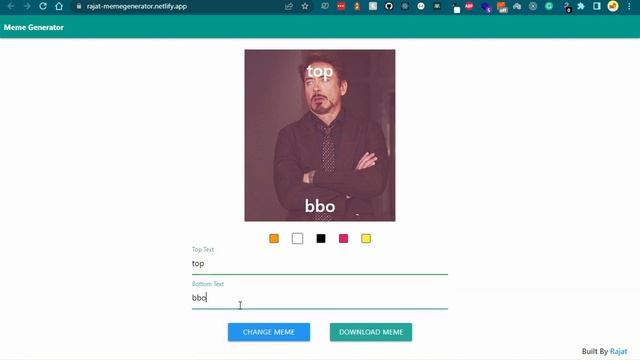The width and height of the screenshot is (640, 360).
Task: Select the orange text color swatch
Action: pos(274,238)
